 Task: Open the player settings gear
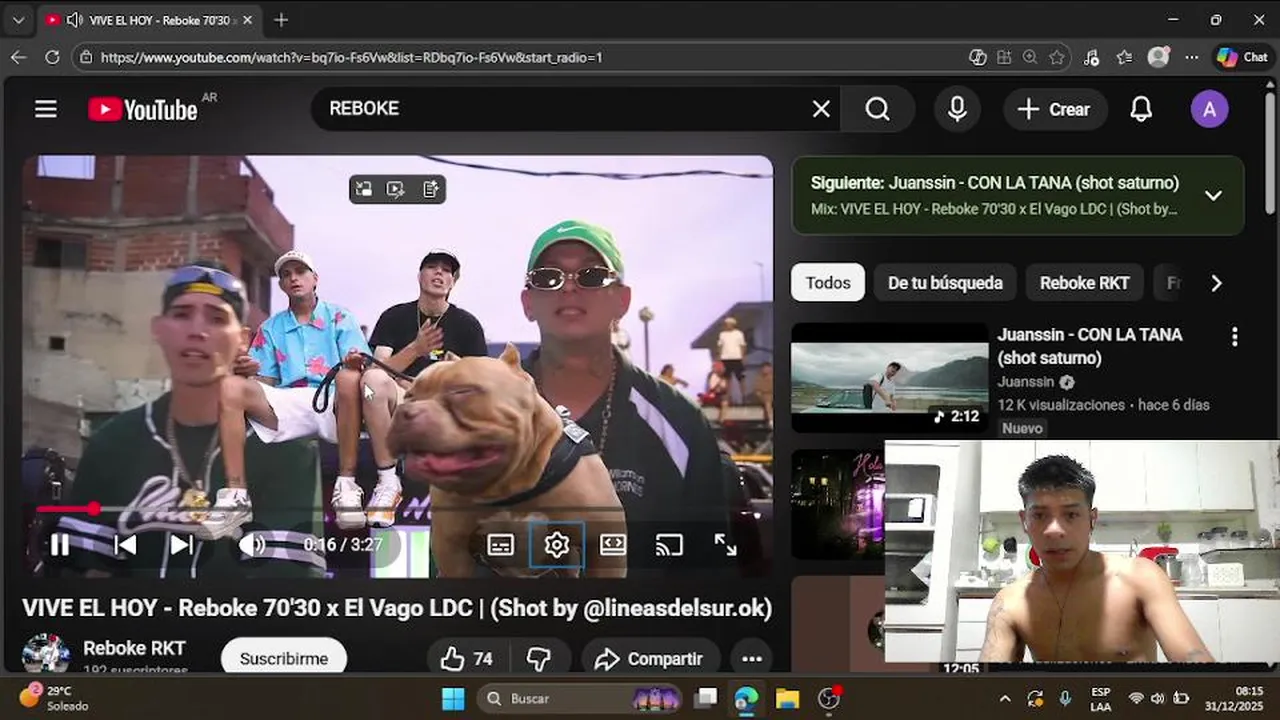(x=557, y=545)
